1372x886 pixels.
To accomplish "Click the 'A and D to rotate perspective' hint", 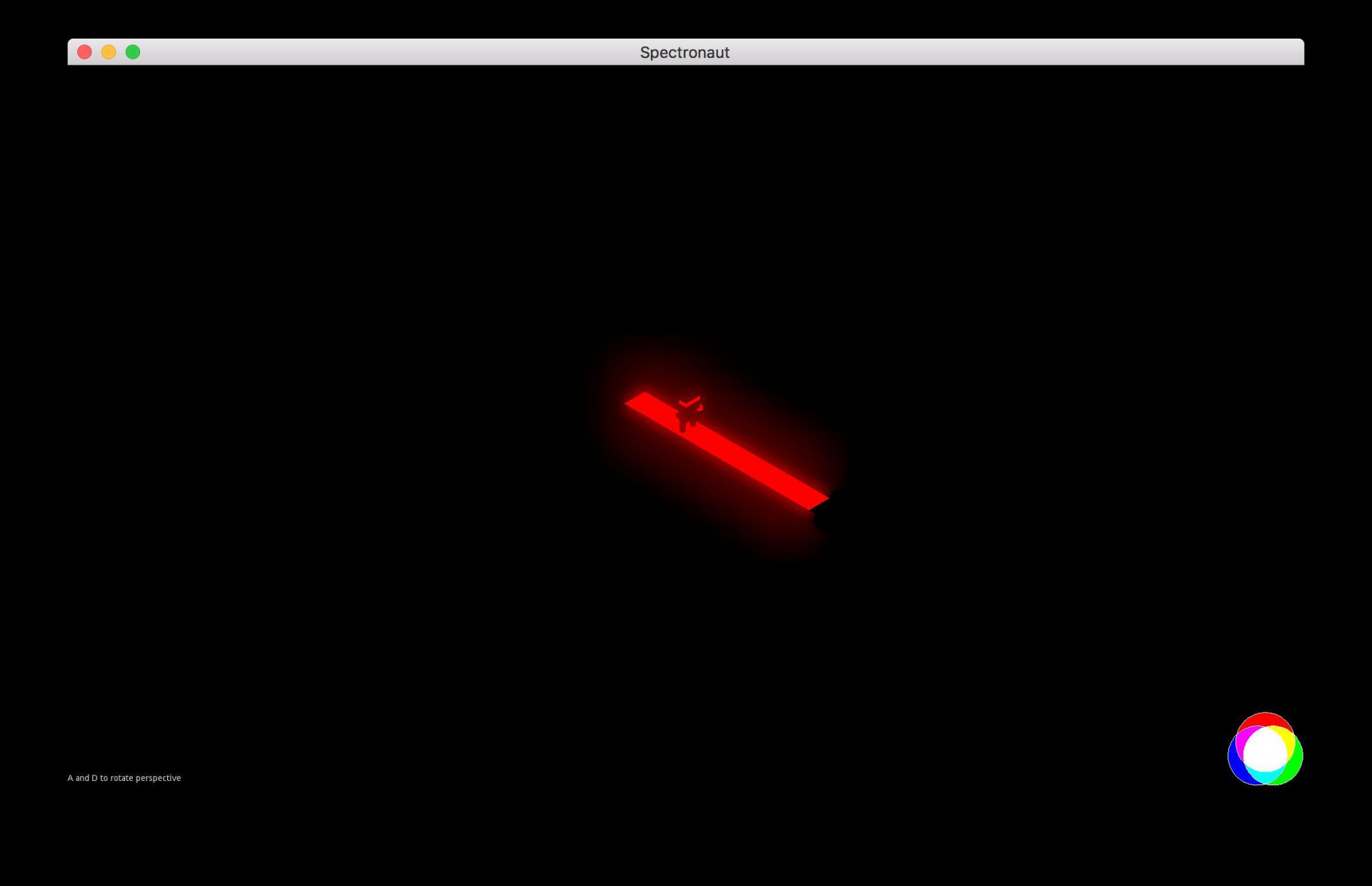I will click(x=124, y=778).
